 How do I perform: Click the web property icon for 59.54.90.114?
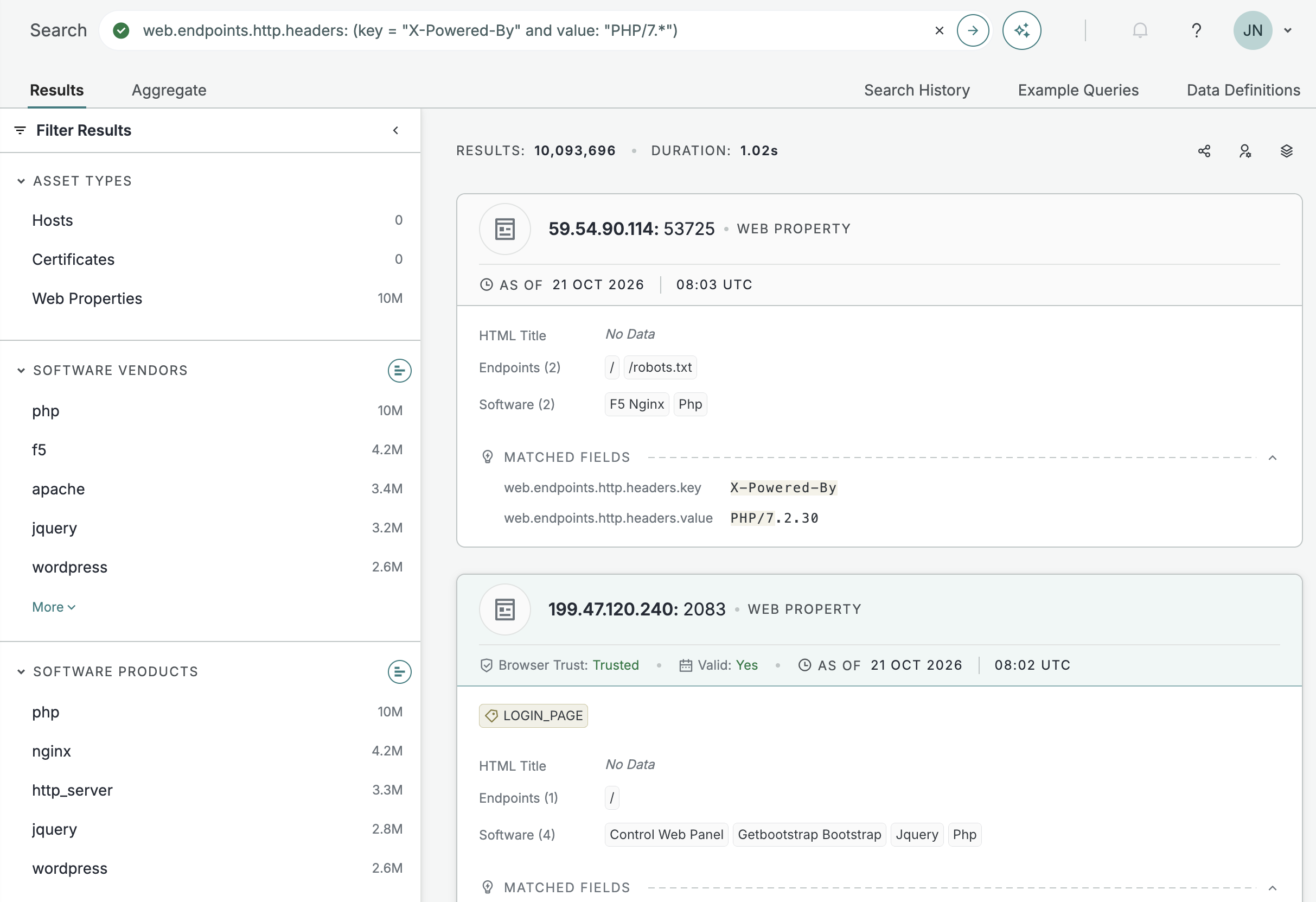click(504, 229)
